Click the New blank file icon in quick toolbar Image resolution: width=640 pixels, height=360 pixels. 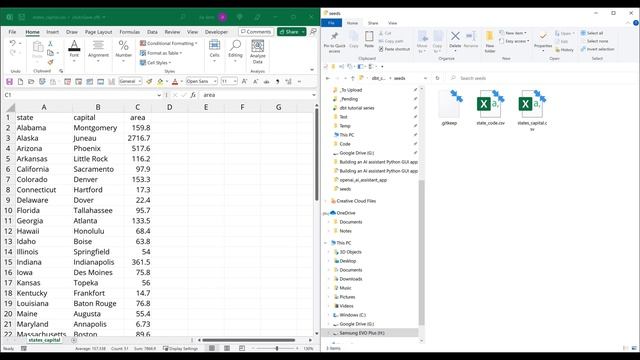(x=20, y=82)
